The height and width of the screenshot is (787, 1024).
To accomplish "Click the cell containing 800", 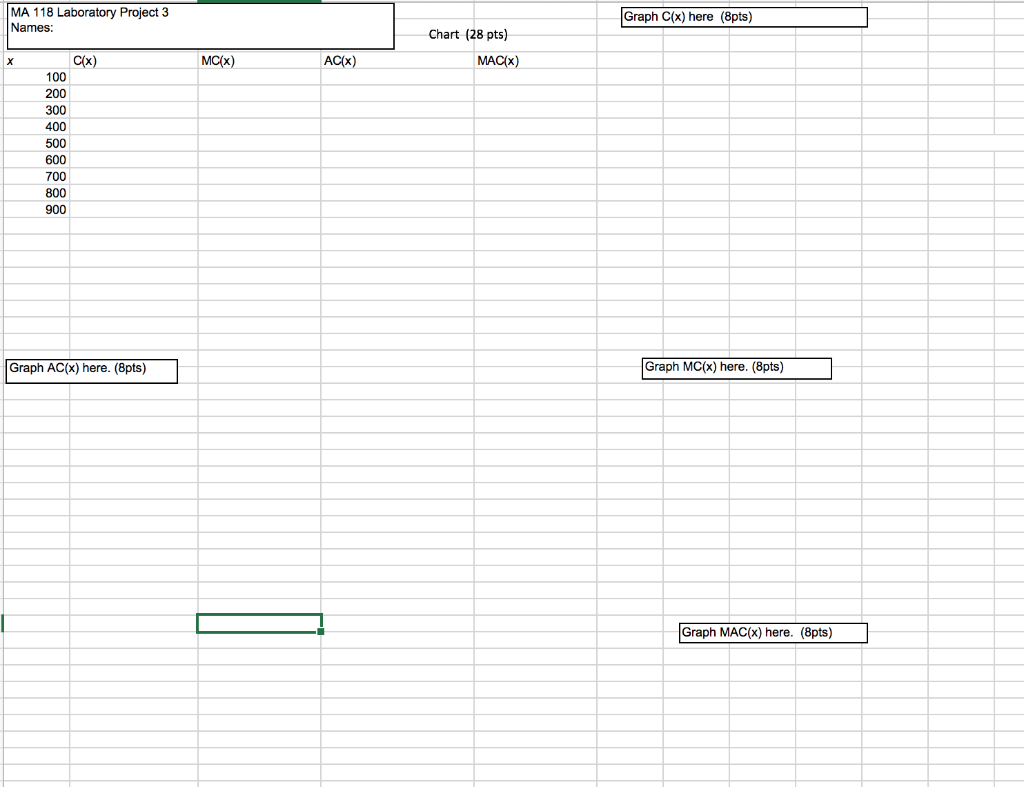I will tap(37, 193).
